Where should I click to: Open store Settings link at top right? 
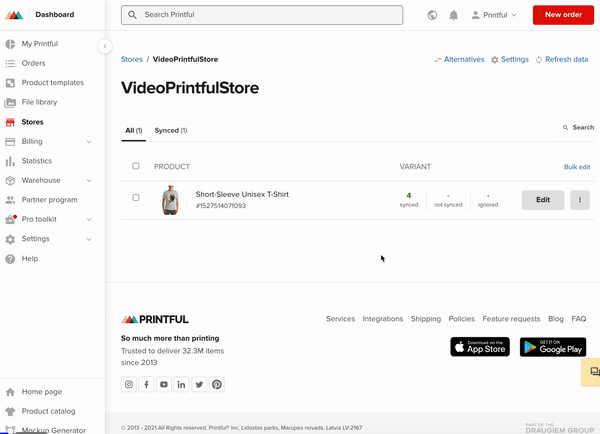coord(510,59)
